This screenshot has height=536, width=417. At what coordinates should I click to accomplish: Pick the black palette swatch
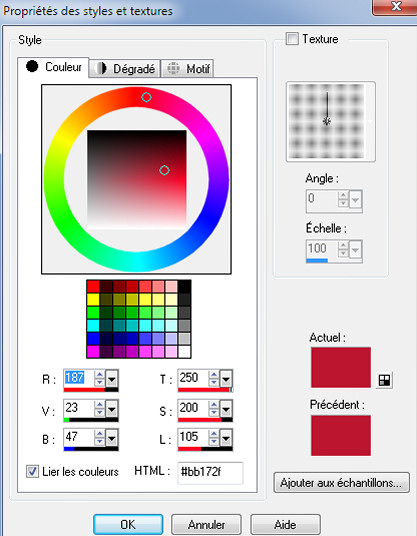[x=185, y=286]
